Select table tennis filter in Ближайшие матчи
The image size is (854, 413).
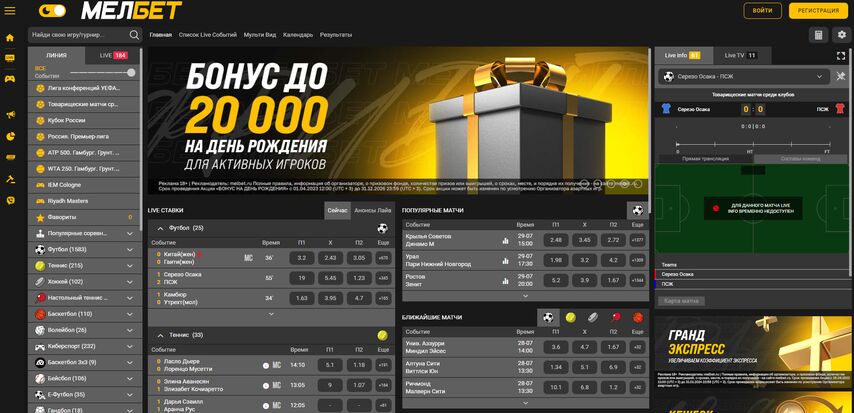pyautogui.click(x=615, y=318)
